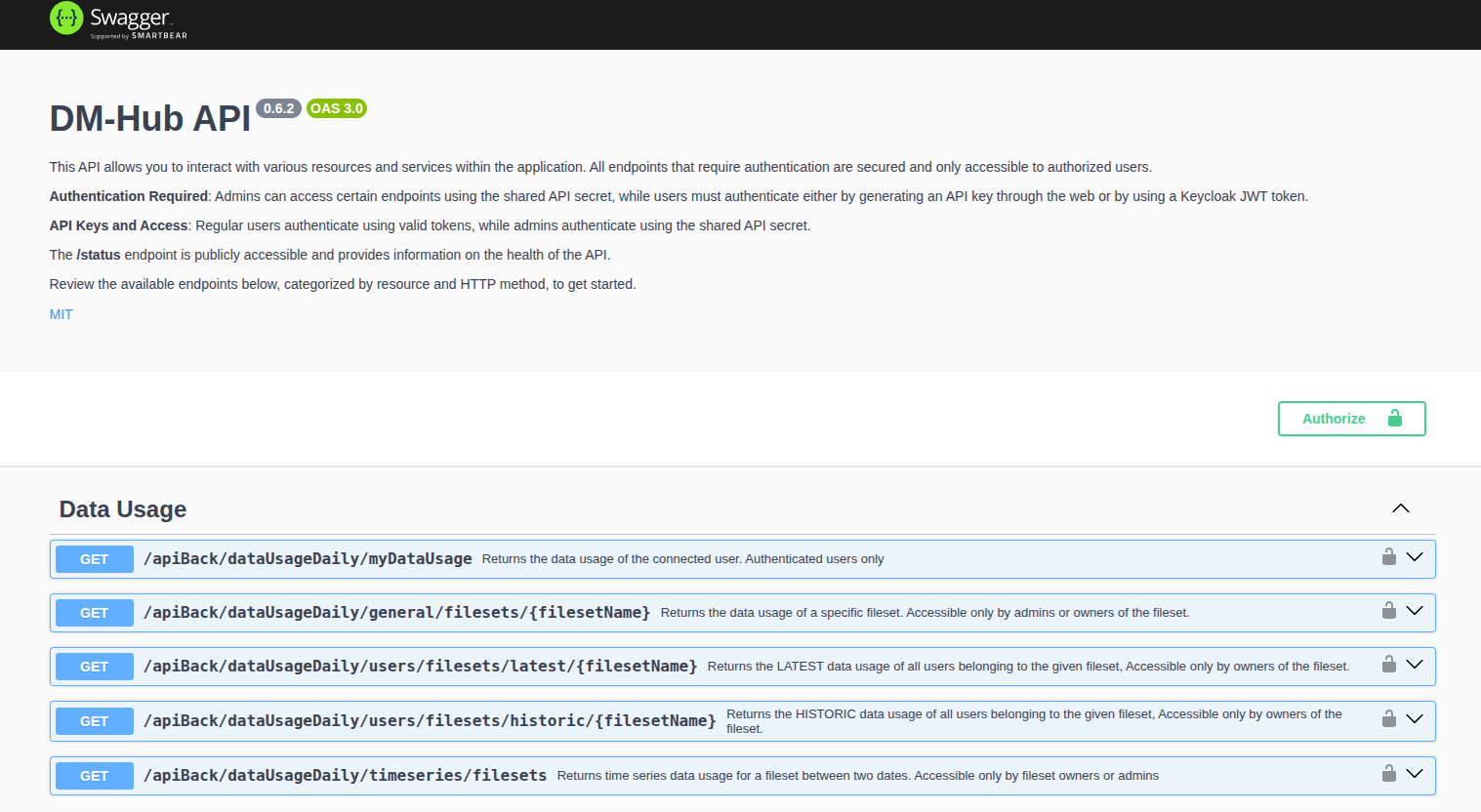Click the 'API Keys and Access' bold text
The height and width of the screenshot is (812, 1481).
[118, 225]
